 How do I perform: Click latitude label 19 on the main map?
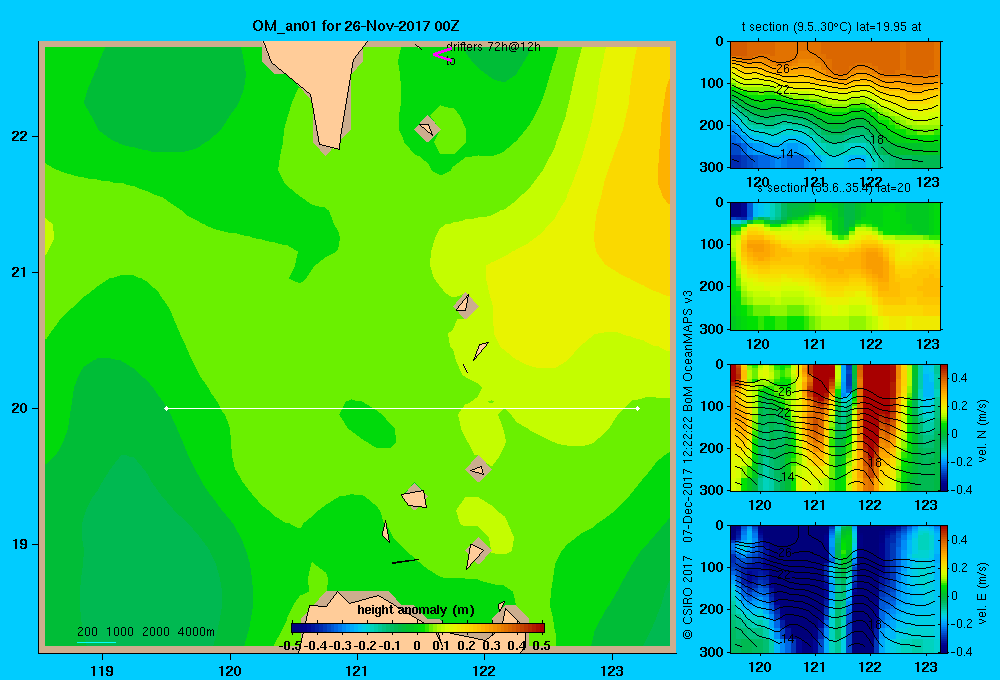pyautogui.click(x=20, y=544)
